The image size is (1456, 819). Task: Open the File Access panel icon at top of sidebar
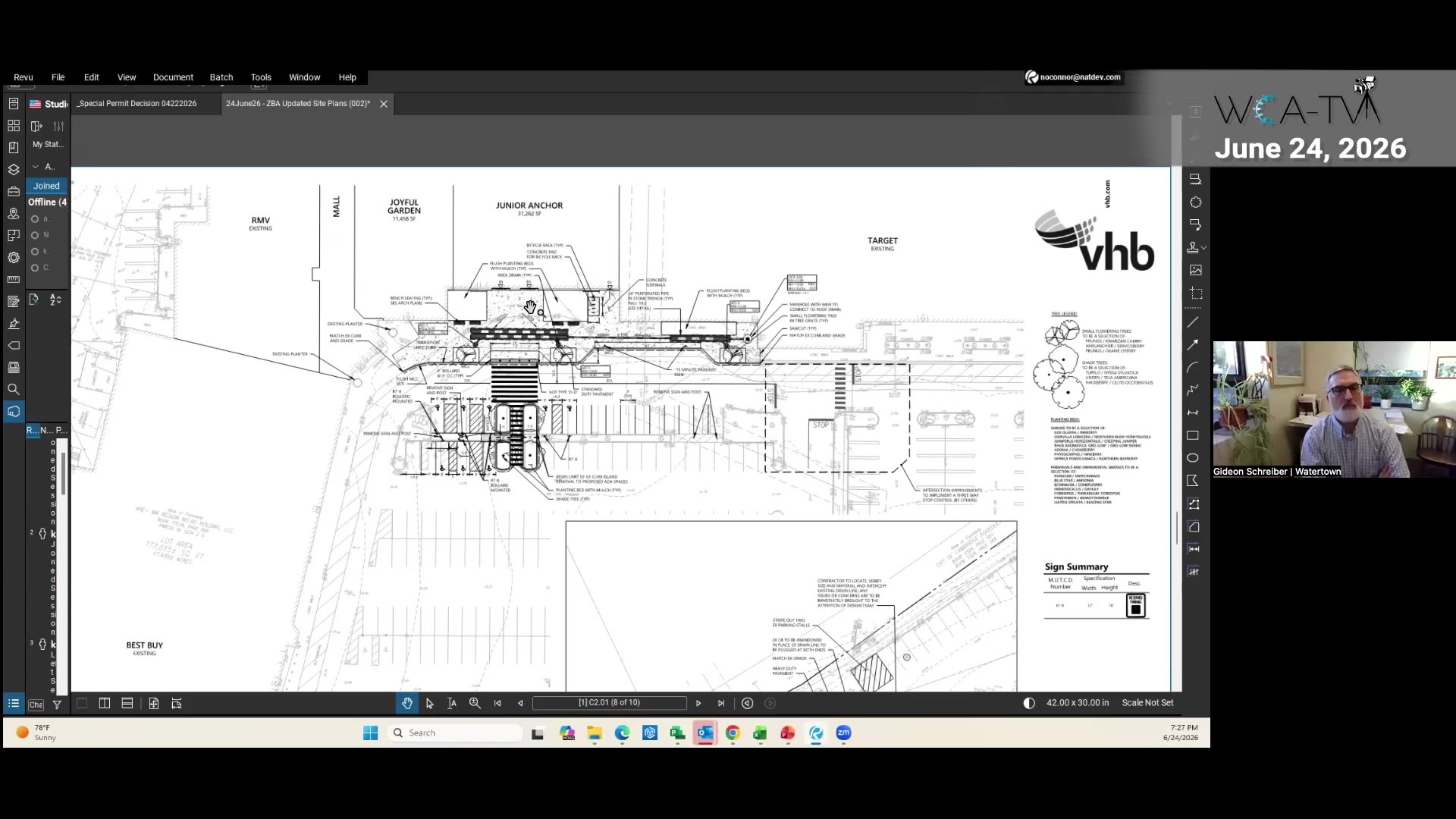14,103
